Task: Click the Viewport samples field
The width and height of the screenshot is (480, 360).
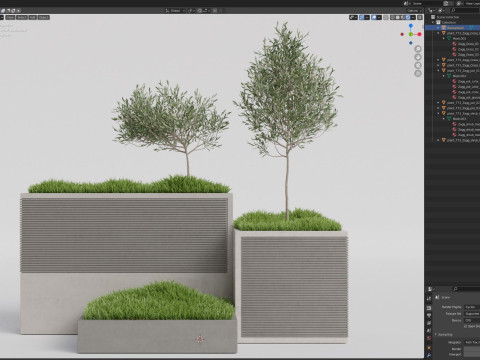Action: (x=472, y=354)
